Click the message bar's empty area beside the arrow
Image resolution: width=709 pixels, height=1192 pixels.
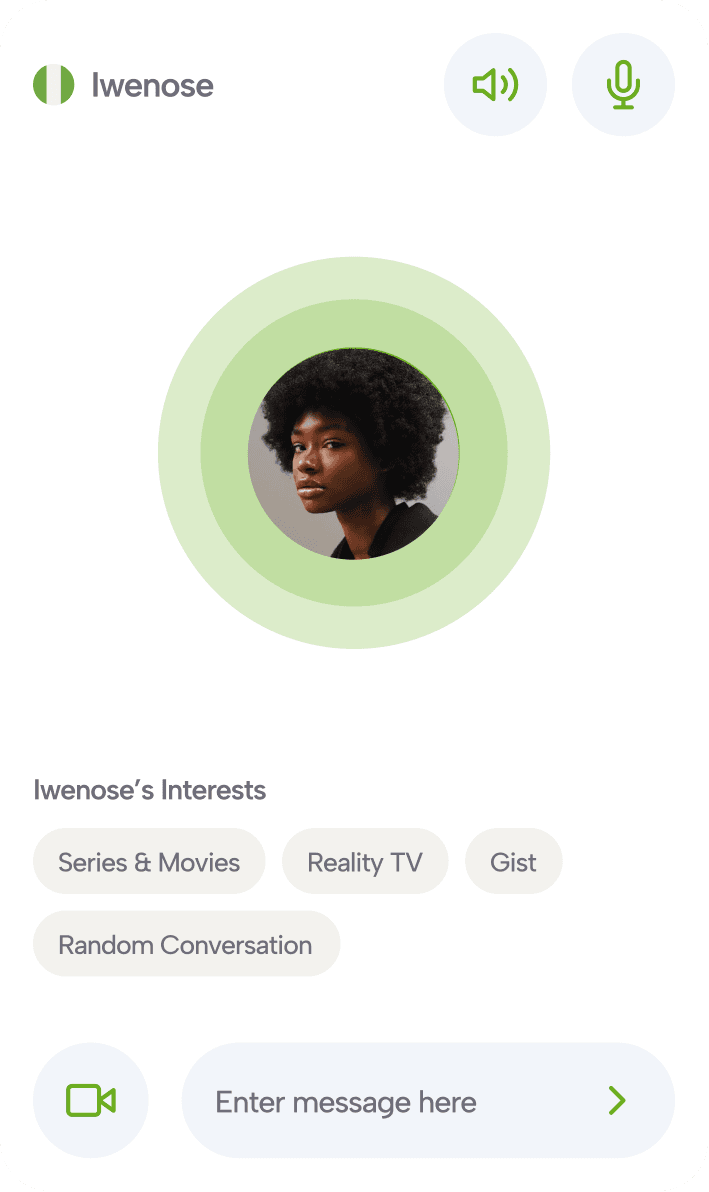540,1100
